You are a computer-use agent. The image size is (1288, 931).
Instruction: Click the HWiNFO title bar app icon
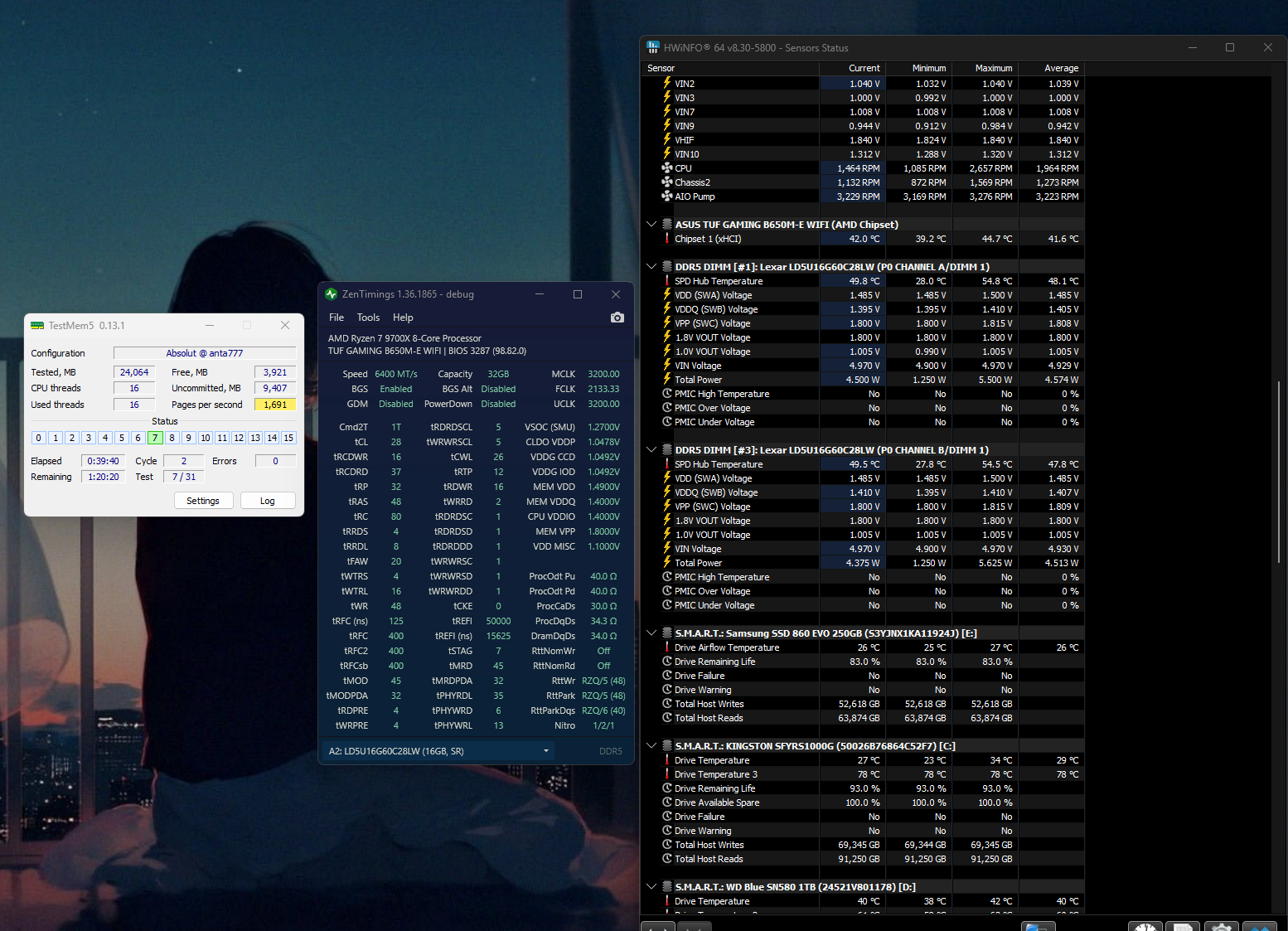click(x=653, y=47)
